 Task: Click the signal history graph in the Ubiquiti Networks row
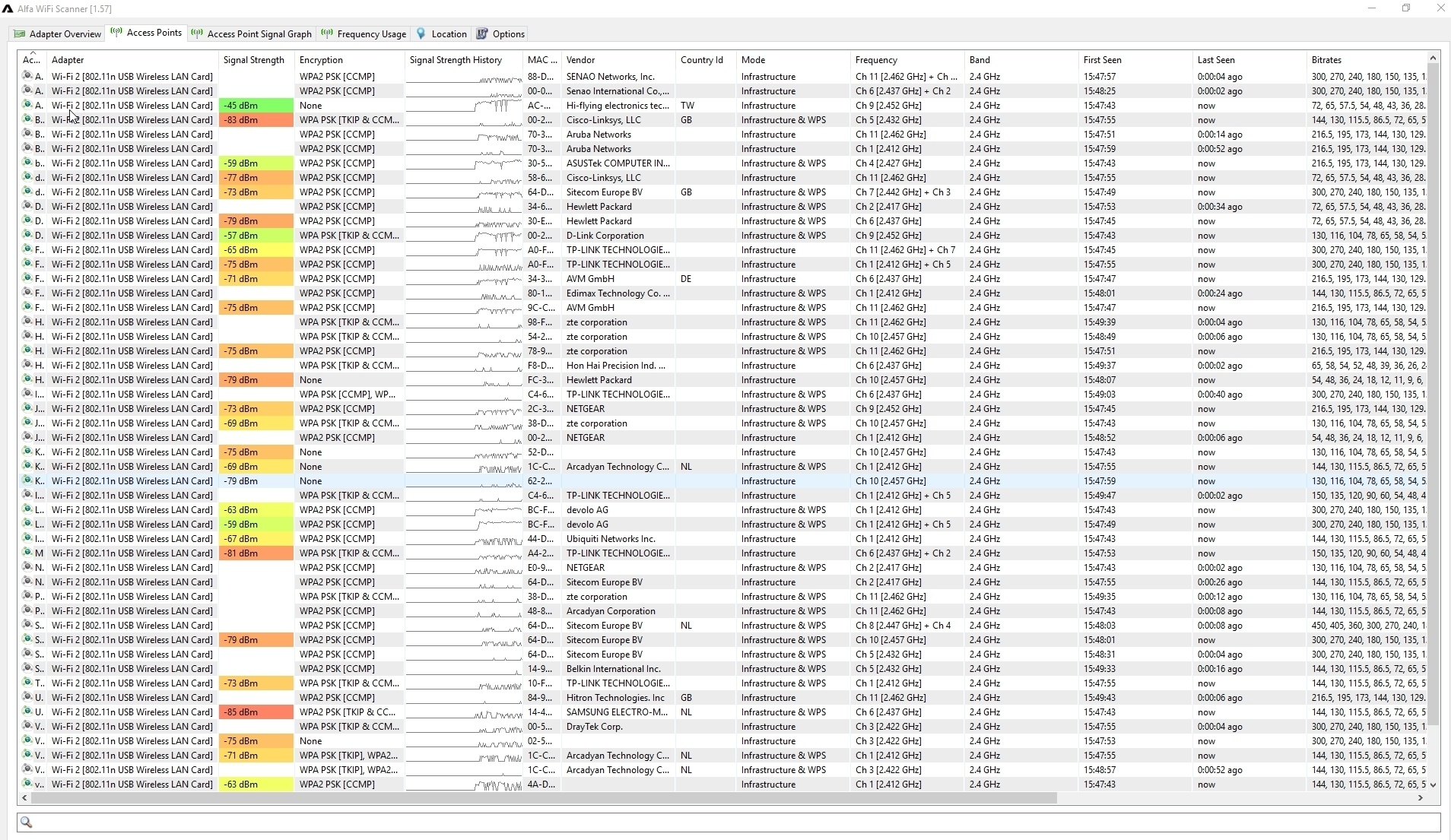pos(464,538)
